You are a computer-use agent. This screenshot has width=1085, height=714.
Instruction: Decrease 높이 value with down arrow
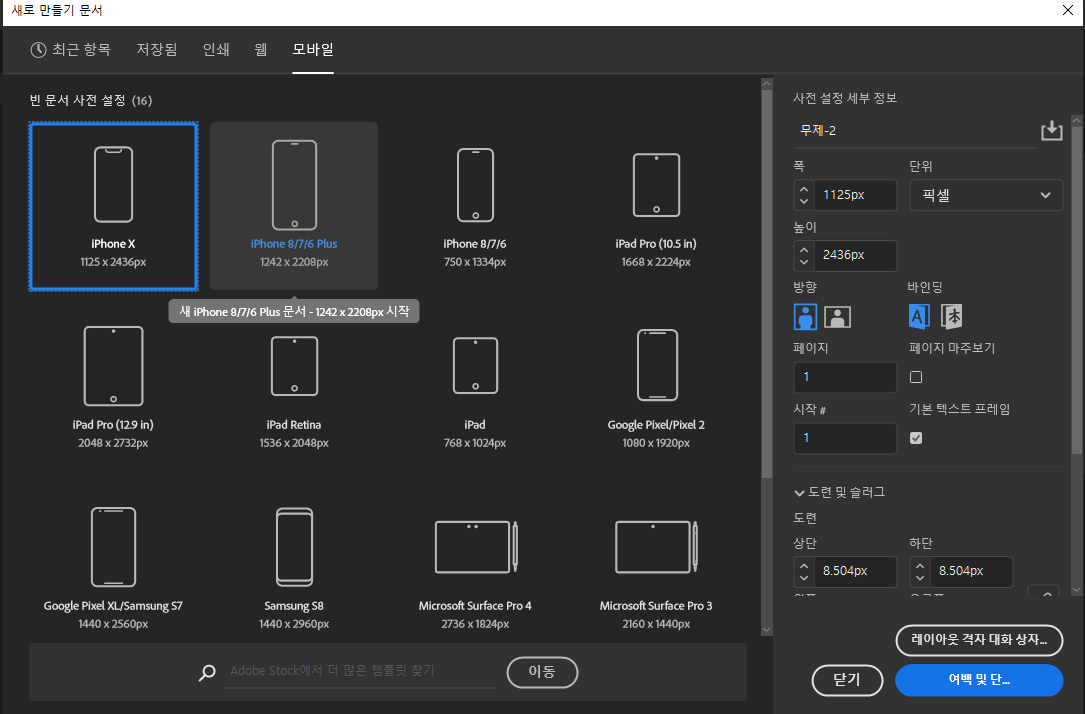pyautogui.click(x=804, y=262)
